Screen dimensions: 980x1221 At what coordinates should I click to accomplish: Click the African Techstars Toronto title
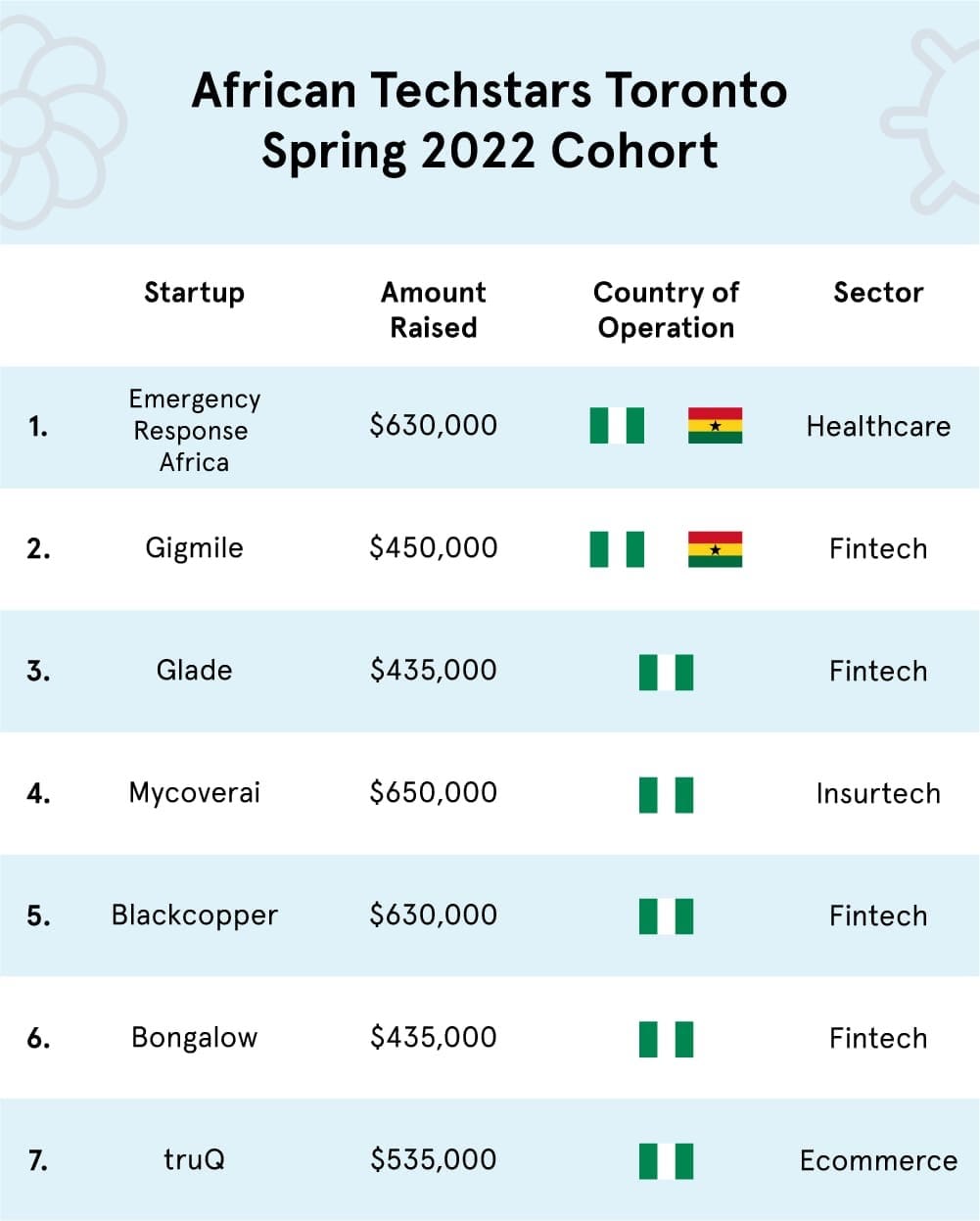[490, 90]
